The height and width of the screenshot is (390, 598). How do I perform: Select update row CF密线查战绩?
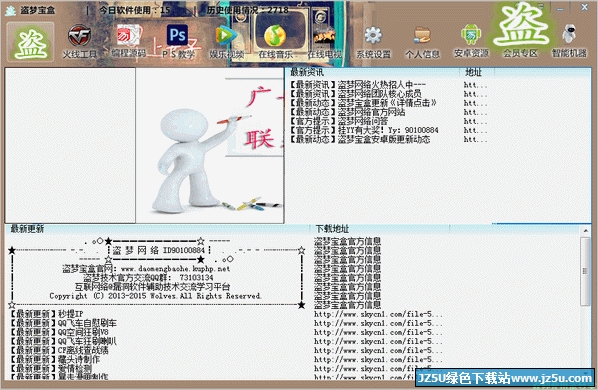59,351
